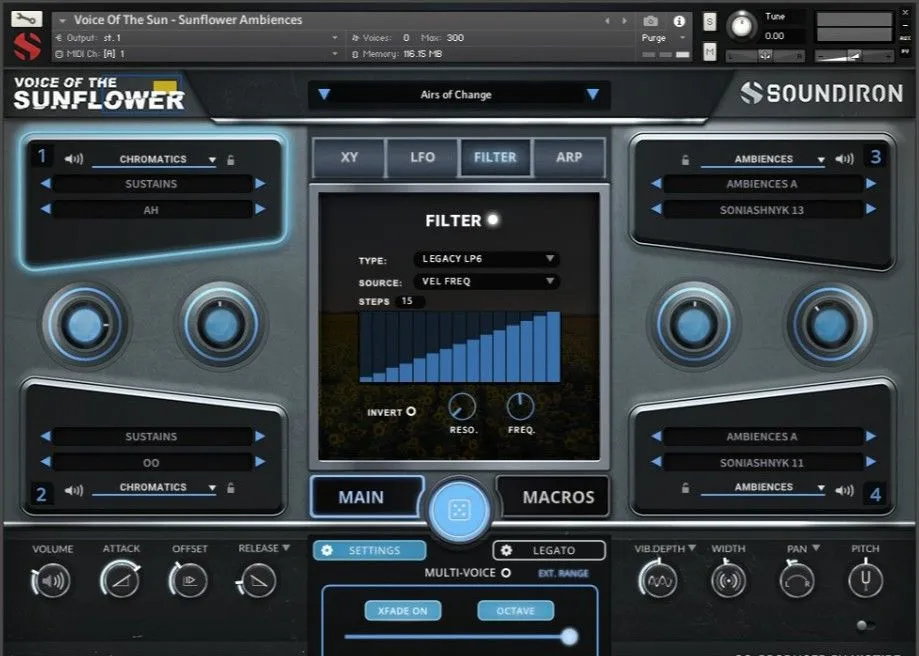This screenshot has width=919, height=656.
Task: Click the Vib.Depth knob icon
Action: [659, 580]
